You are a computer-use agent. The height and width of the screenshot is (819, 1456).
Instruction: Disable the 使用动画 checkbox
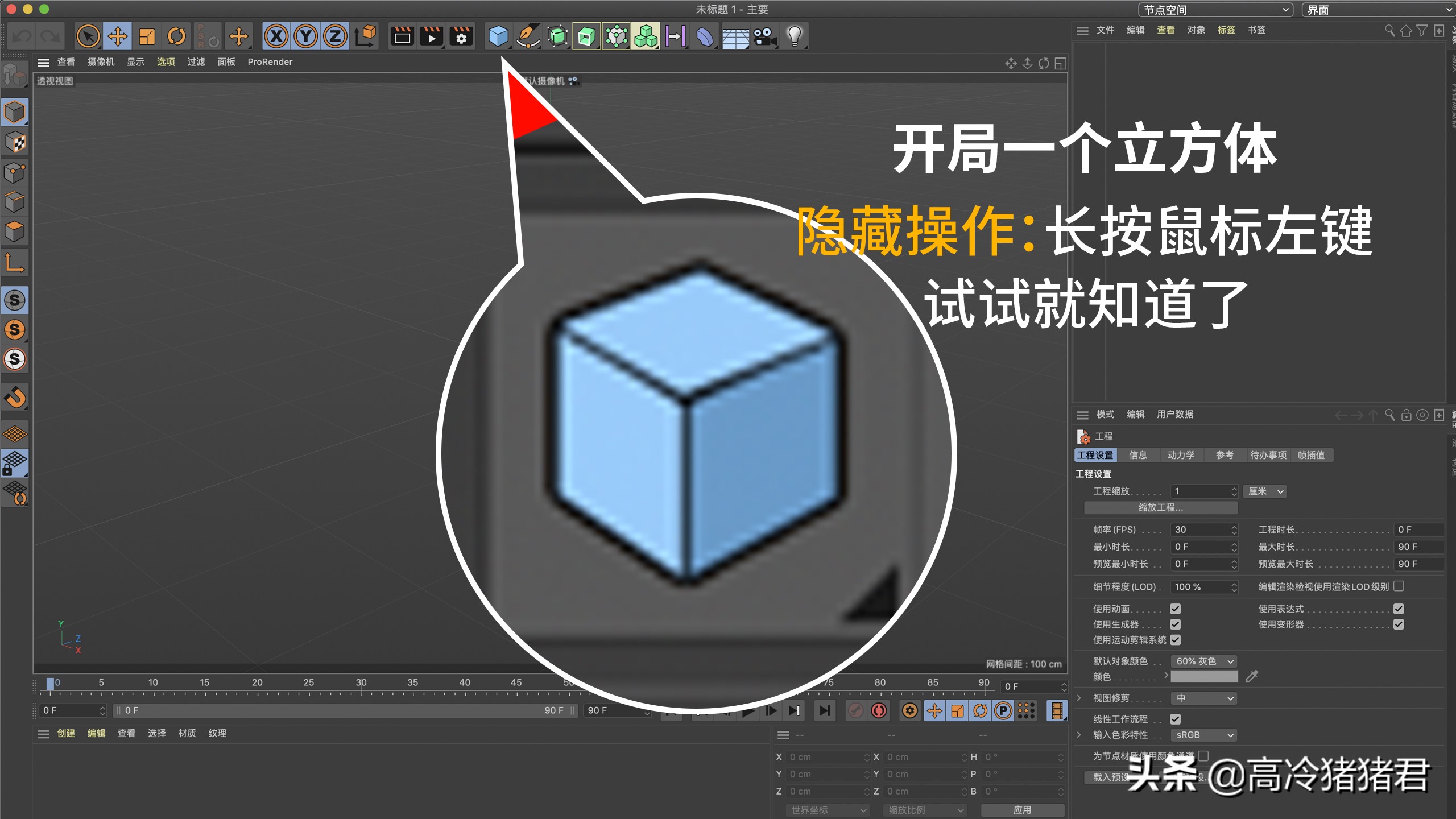[1176, 609]
